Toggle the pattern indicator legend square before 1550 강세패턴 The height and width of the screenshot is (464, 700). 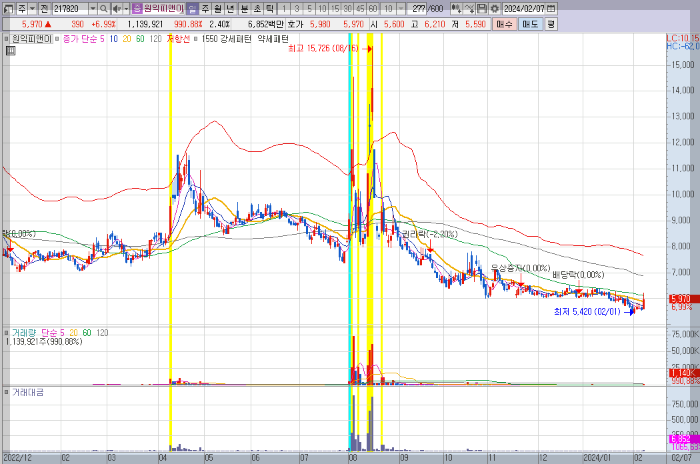(196, 39)
